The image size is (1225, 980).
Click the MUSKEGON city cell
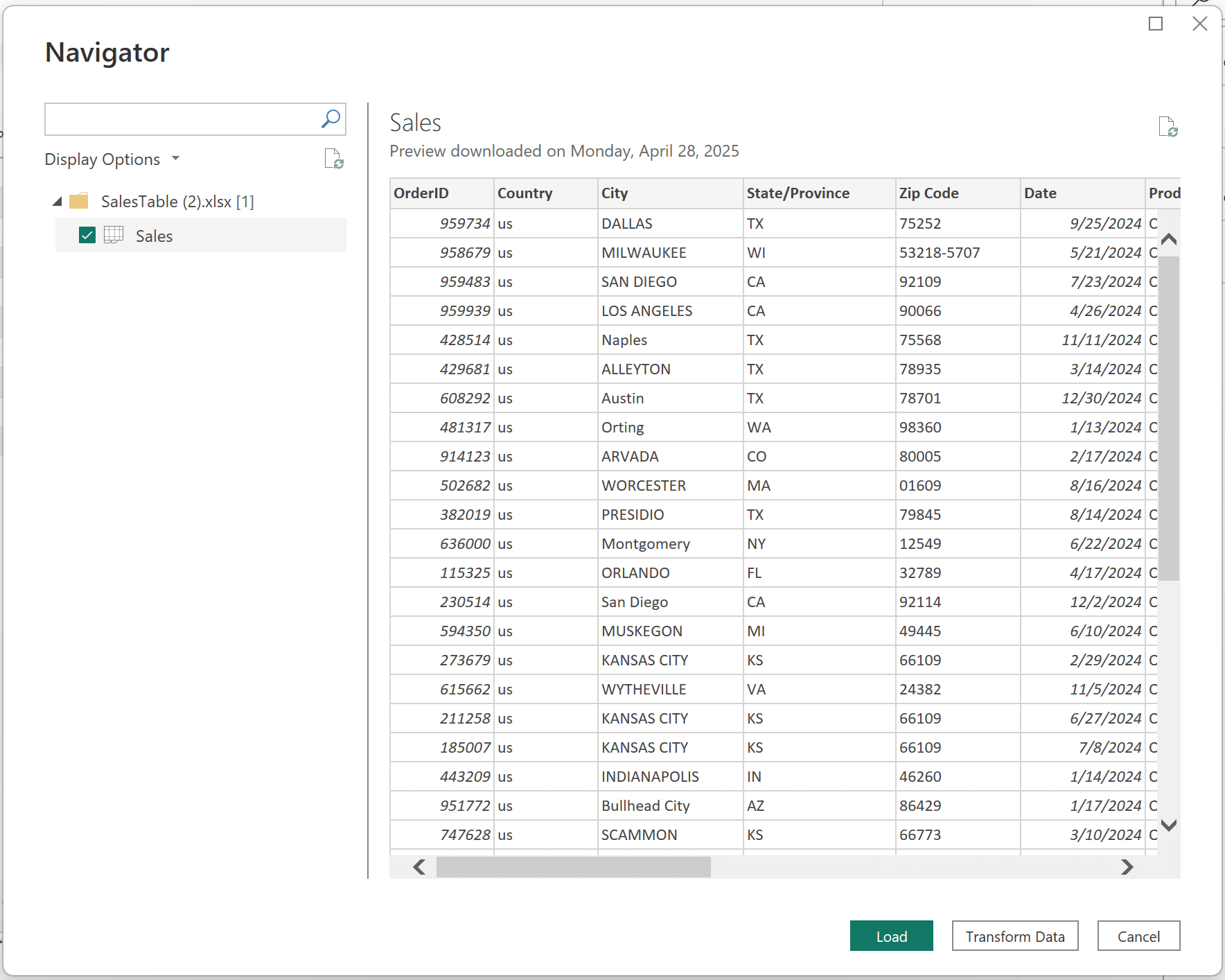pos(671,631)
